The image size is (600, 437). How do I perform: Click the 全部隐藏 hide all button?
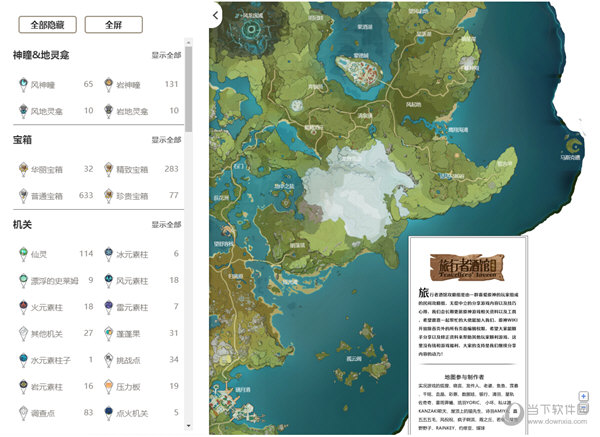(x=47, y=25)
